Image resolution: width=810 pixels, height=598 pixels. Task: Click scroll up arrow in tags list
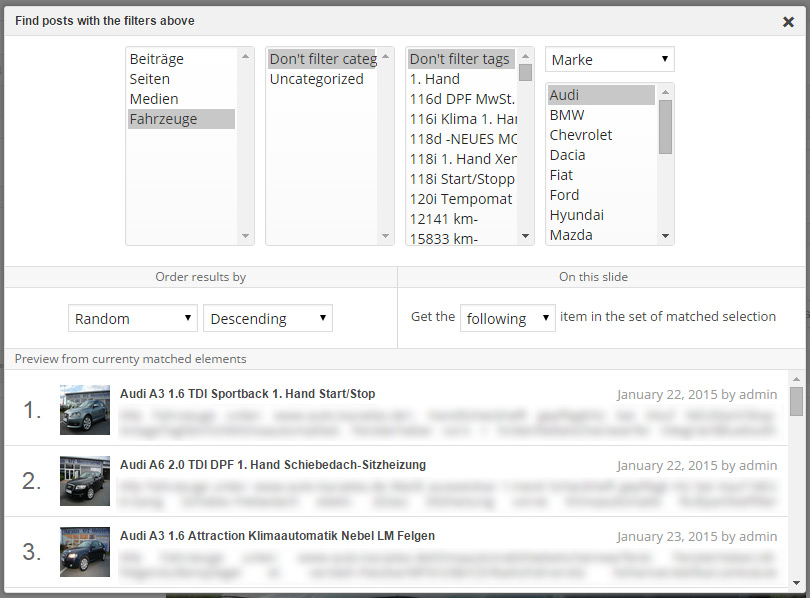[525, 56]
